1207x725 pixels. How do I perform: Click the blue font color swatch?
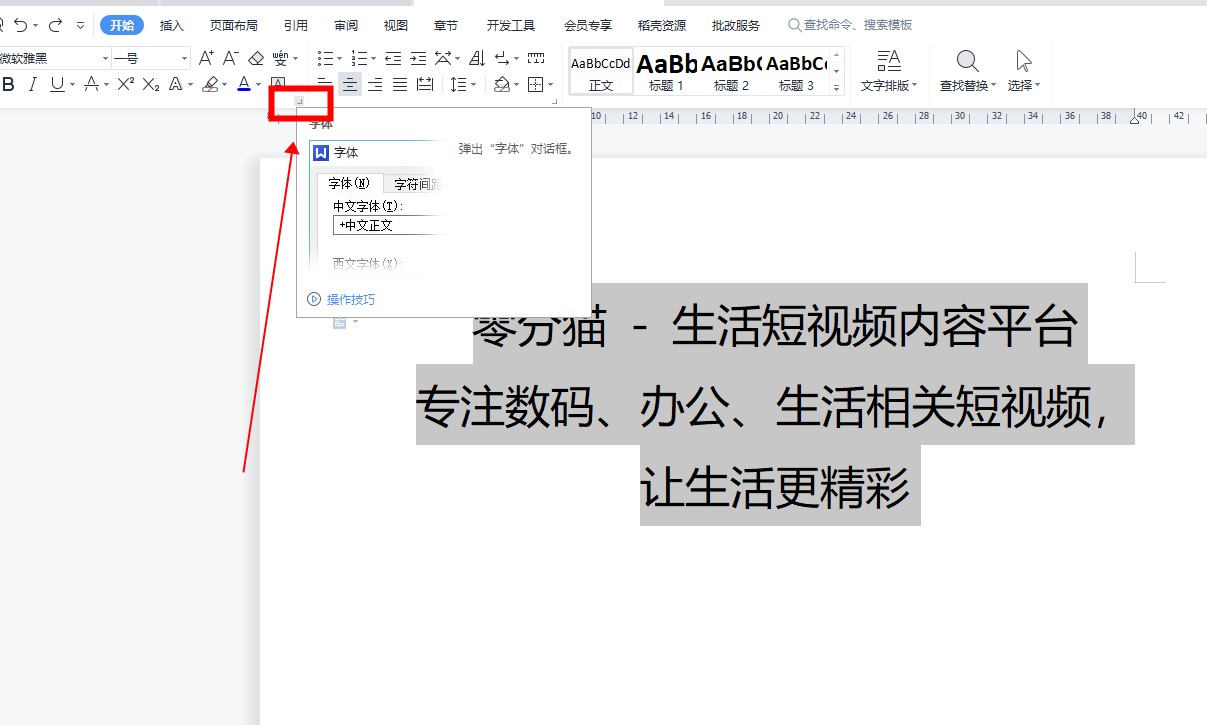point(243,85)
